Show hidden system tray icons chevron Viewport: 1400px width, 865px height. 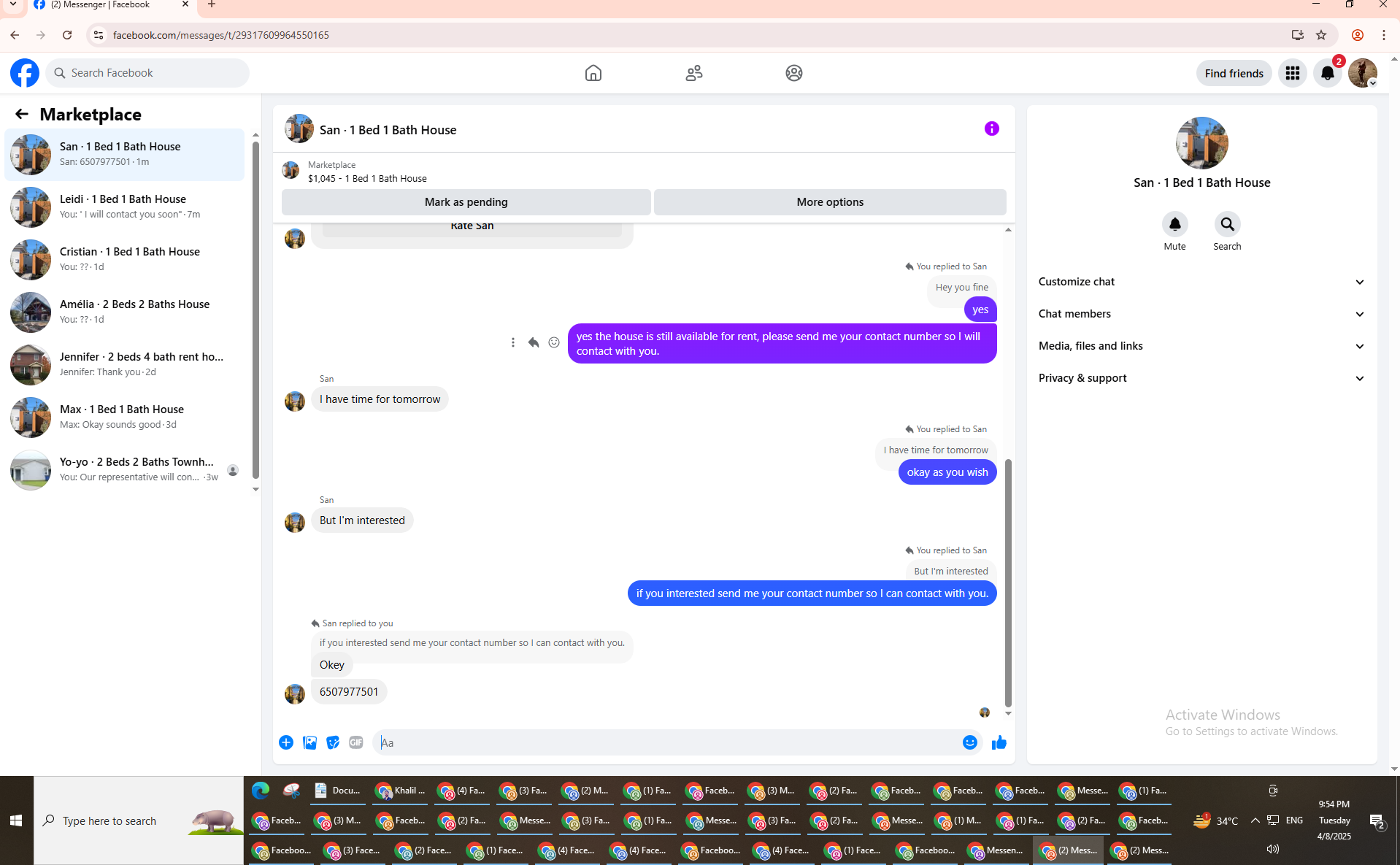click(1255, 820)
